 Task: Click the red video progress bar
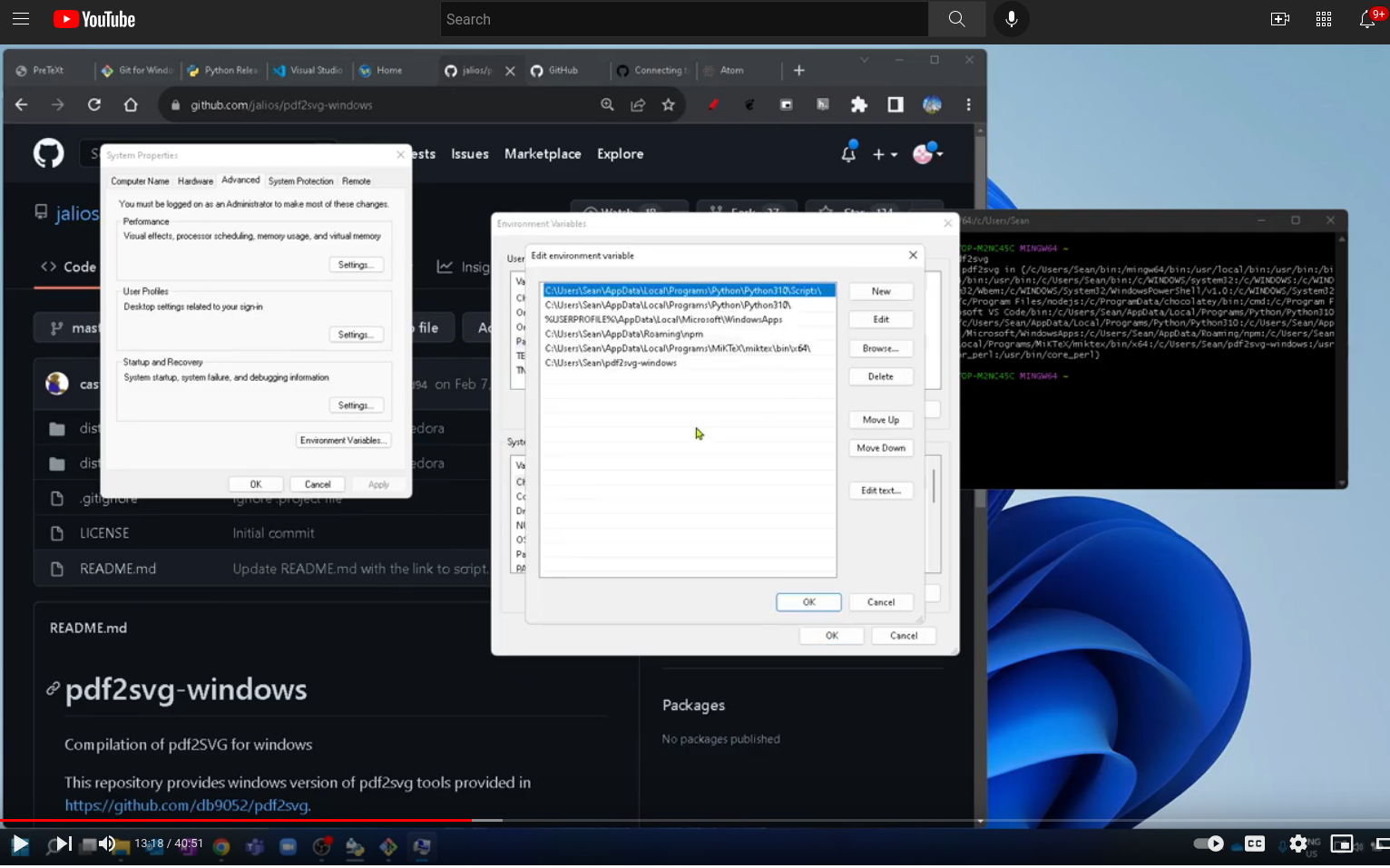[236, 820]
